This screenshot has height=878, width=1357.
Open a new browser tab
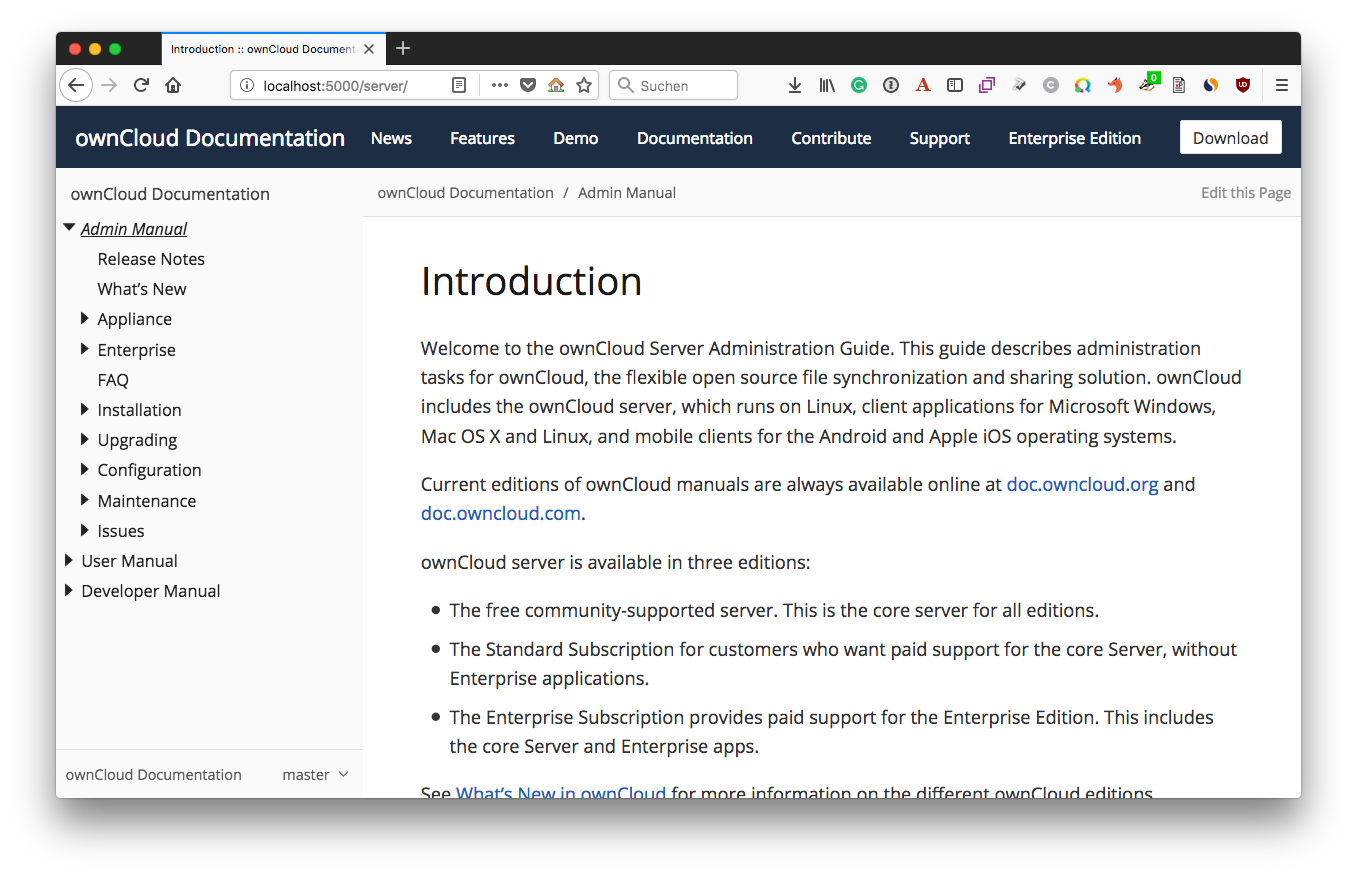point(403,48)
